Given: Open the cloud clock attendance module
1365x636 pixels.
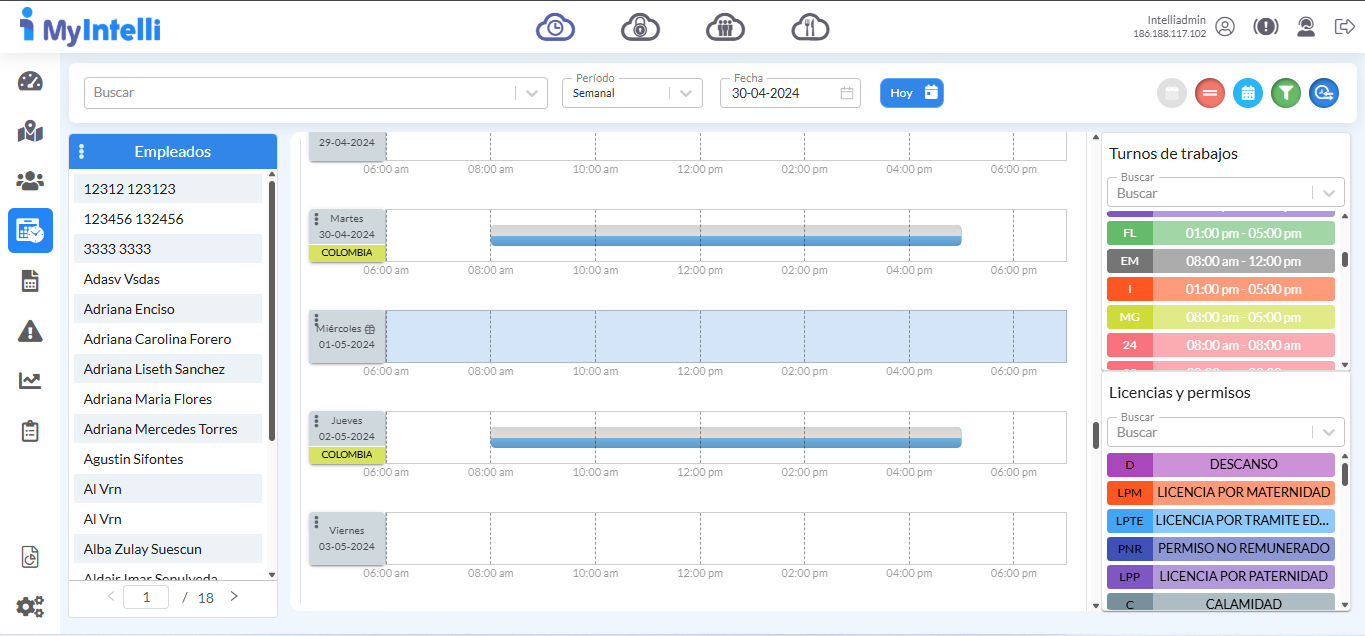Looking at the screenshot, I should click(555, 27).
